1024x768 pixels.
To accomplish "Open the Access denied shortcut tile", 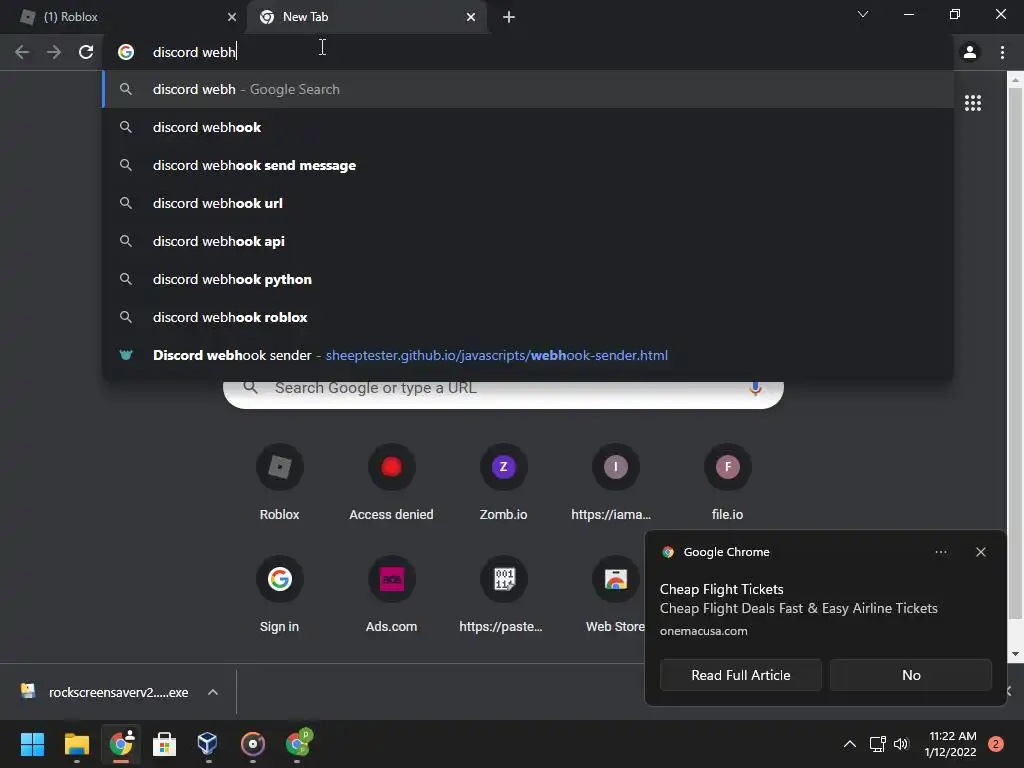I will tap(391, 481).
